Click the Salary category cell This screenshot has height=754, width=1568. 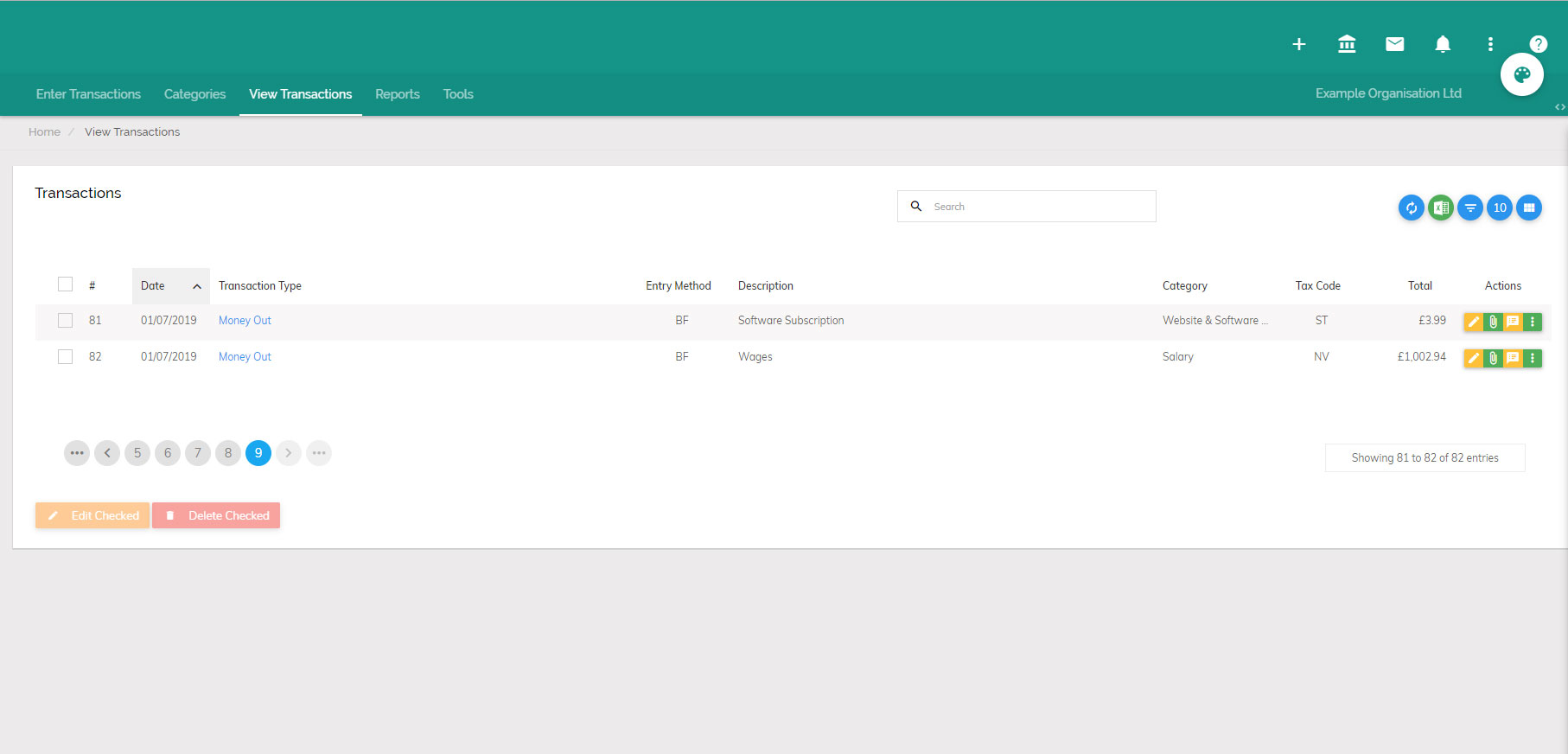tap(1178, 356)
